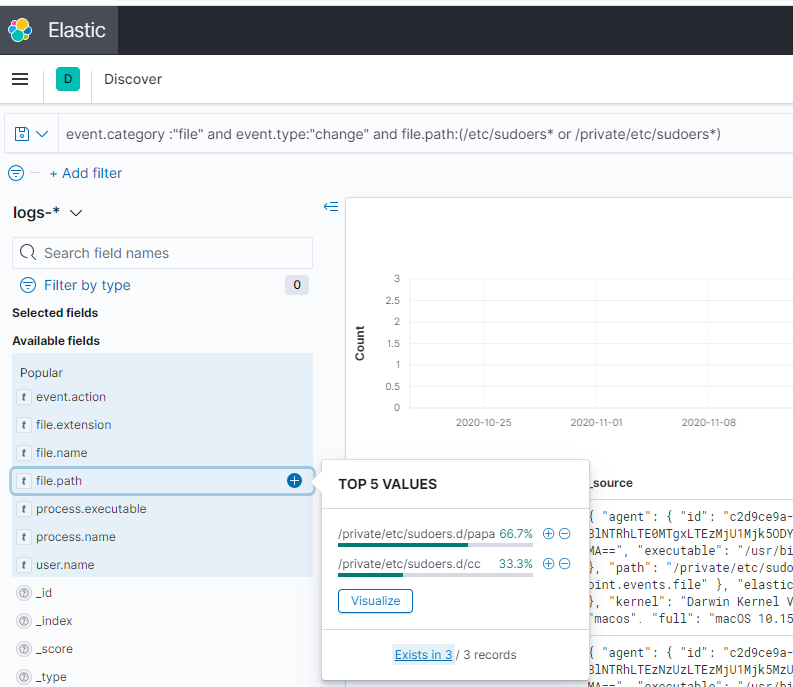This screenshot has height=687, width=793.
Task: Open the saved query disk icon
Action: 22,134
